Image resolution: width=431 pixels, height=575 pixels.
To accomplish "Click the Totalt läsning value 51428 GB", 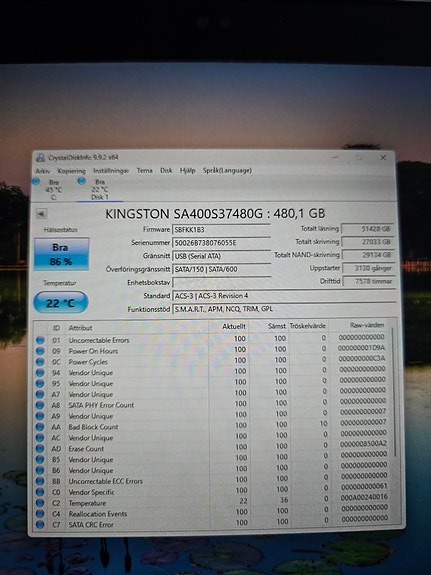I will pos(368,229).
